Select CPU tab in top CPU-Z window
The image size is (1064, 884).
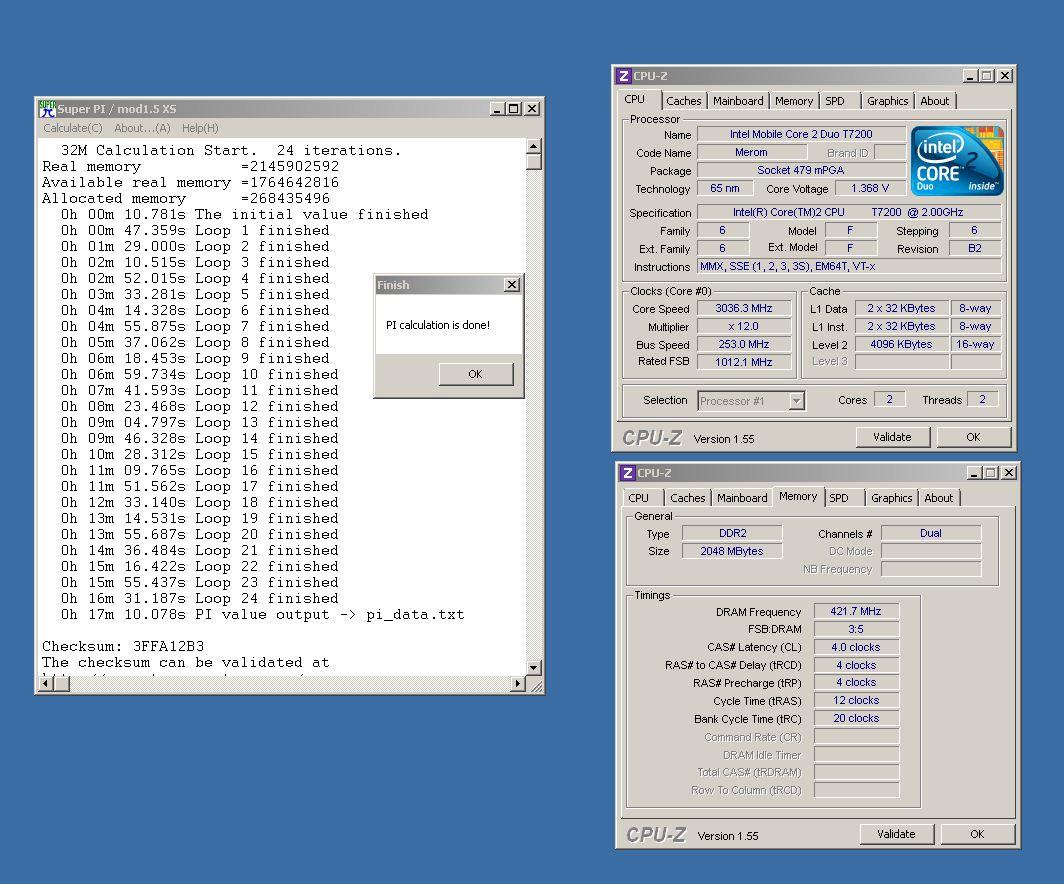click(x=635, y=100)
